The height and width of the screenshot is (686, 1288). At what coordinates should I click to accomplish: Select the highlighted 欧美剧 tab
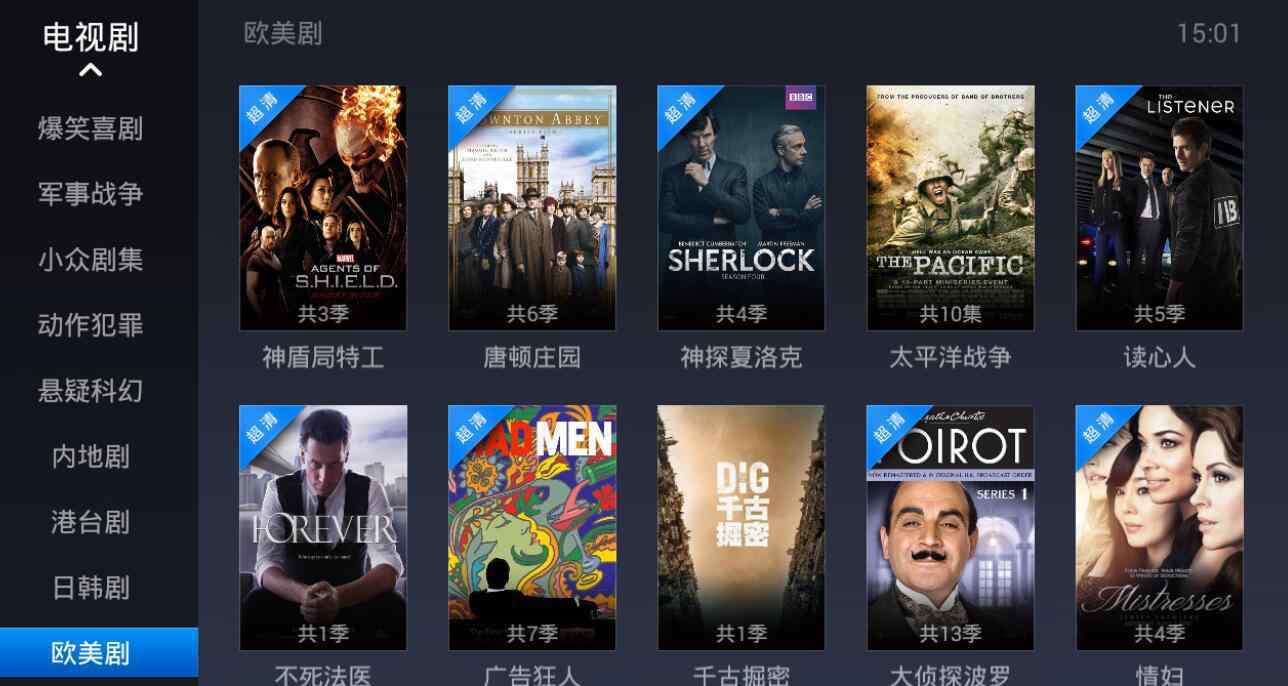(99, 653)
